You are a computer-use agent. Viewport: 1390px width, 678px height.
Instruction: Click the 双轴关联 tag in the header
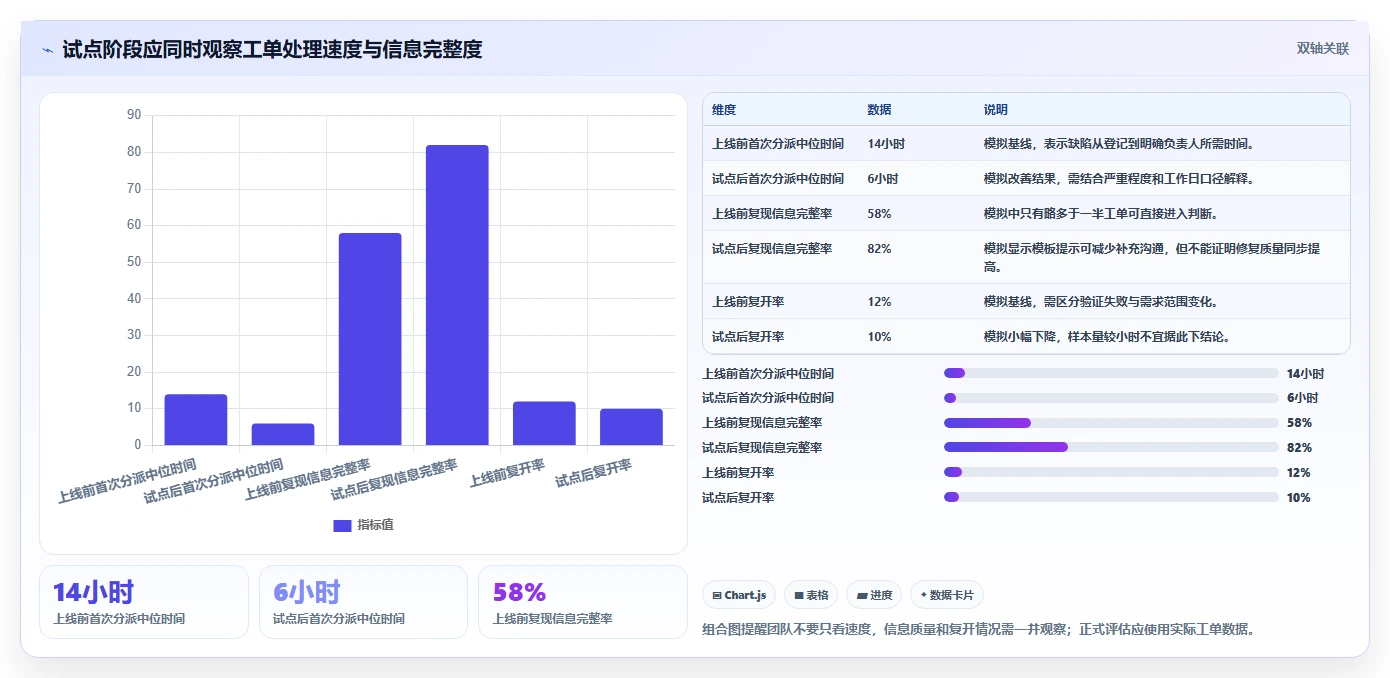[x=1322, y=49]
